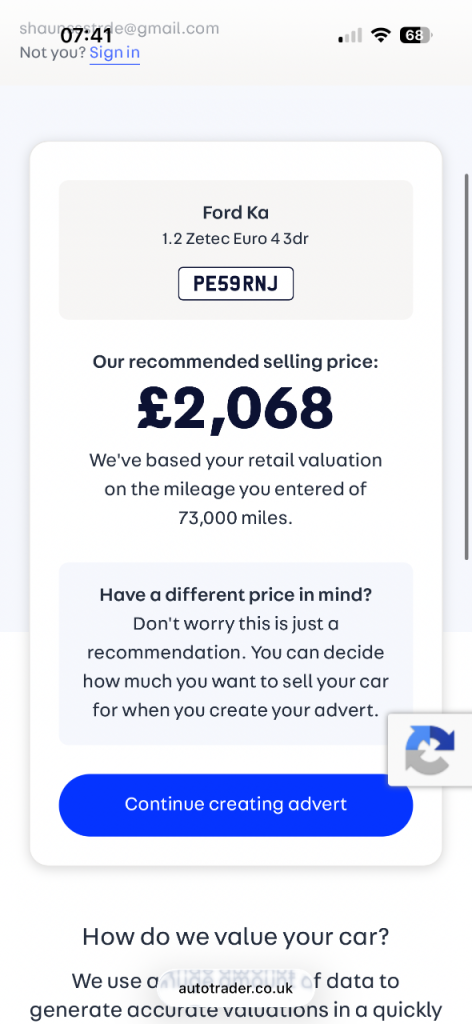Tap the vehicle summary grey panel

236,250
